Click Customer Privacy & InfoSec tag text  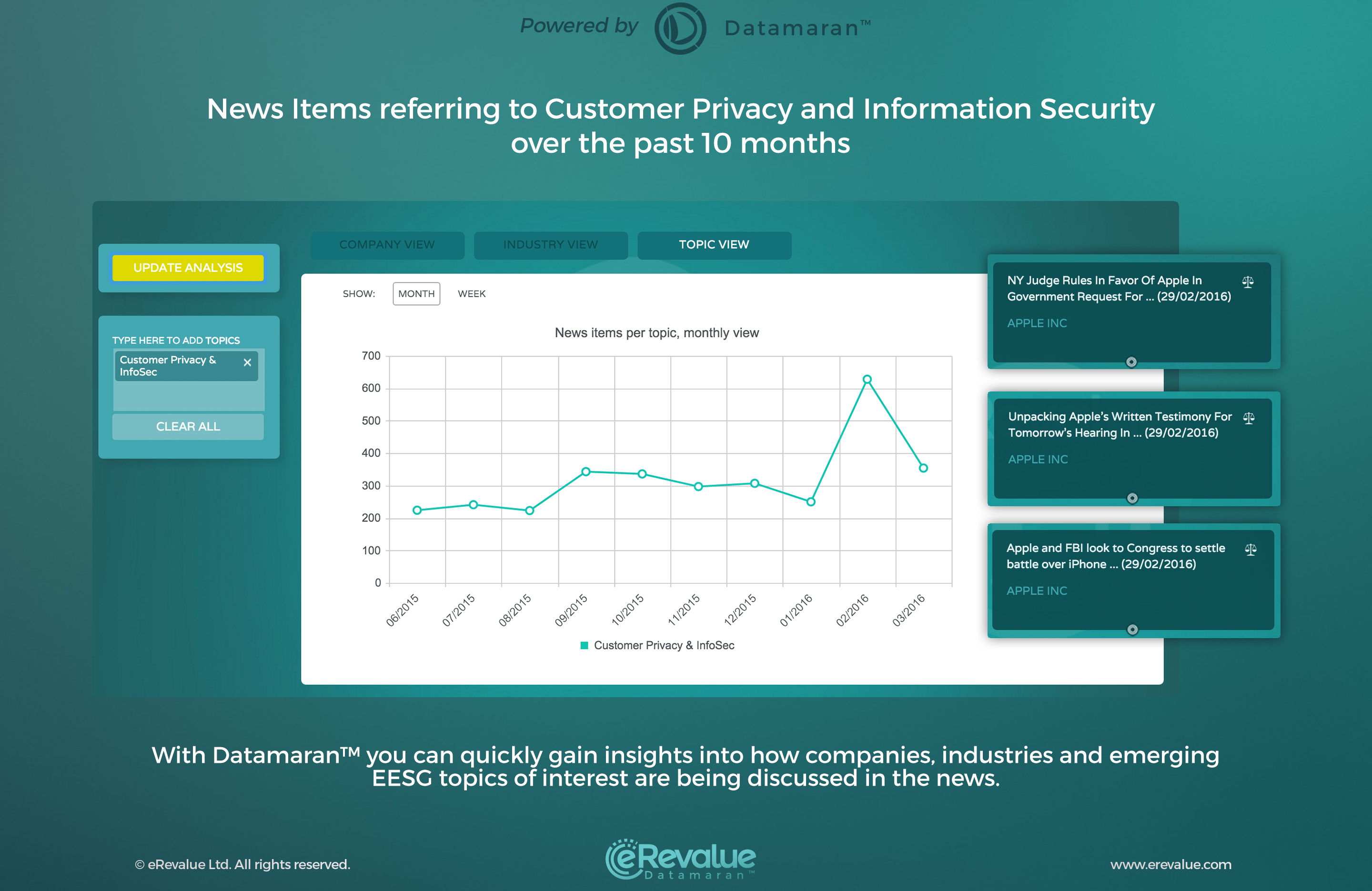[x=168, y=366]
